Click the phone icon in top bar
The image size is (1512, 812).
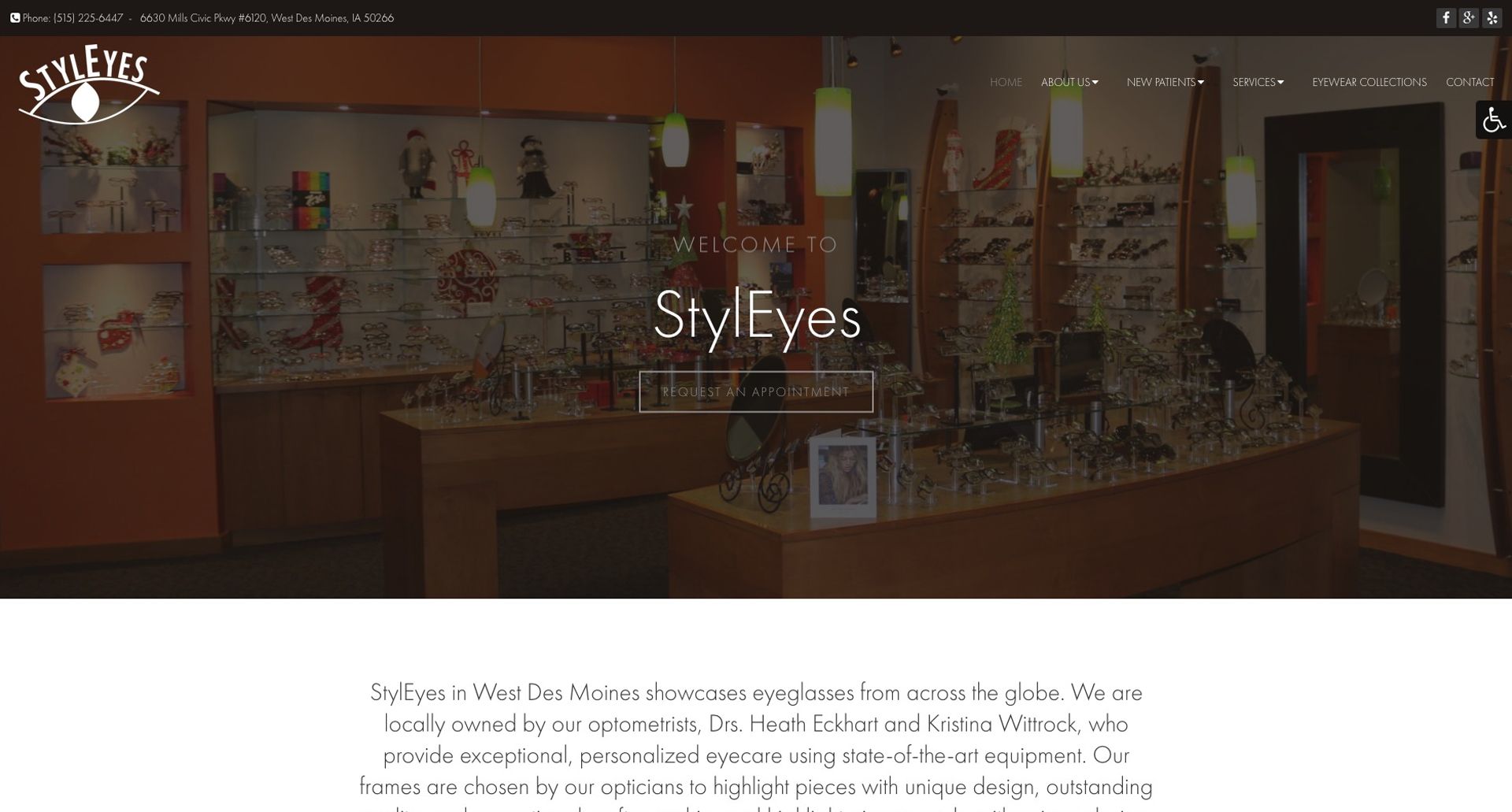pyautogui.click(x=15, y=17)
